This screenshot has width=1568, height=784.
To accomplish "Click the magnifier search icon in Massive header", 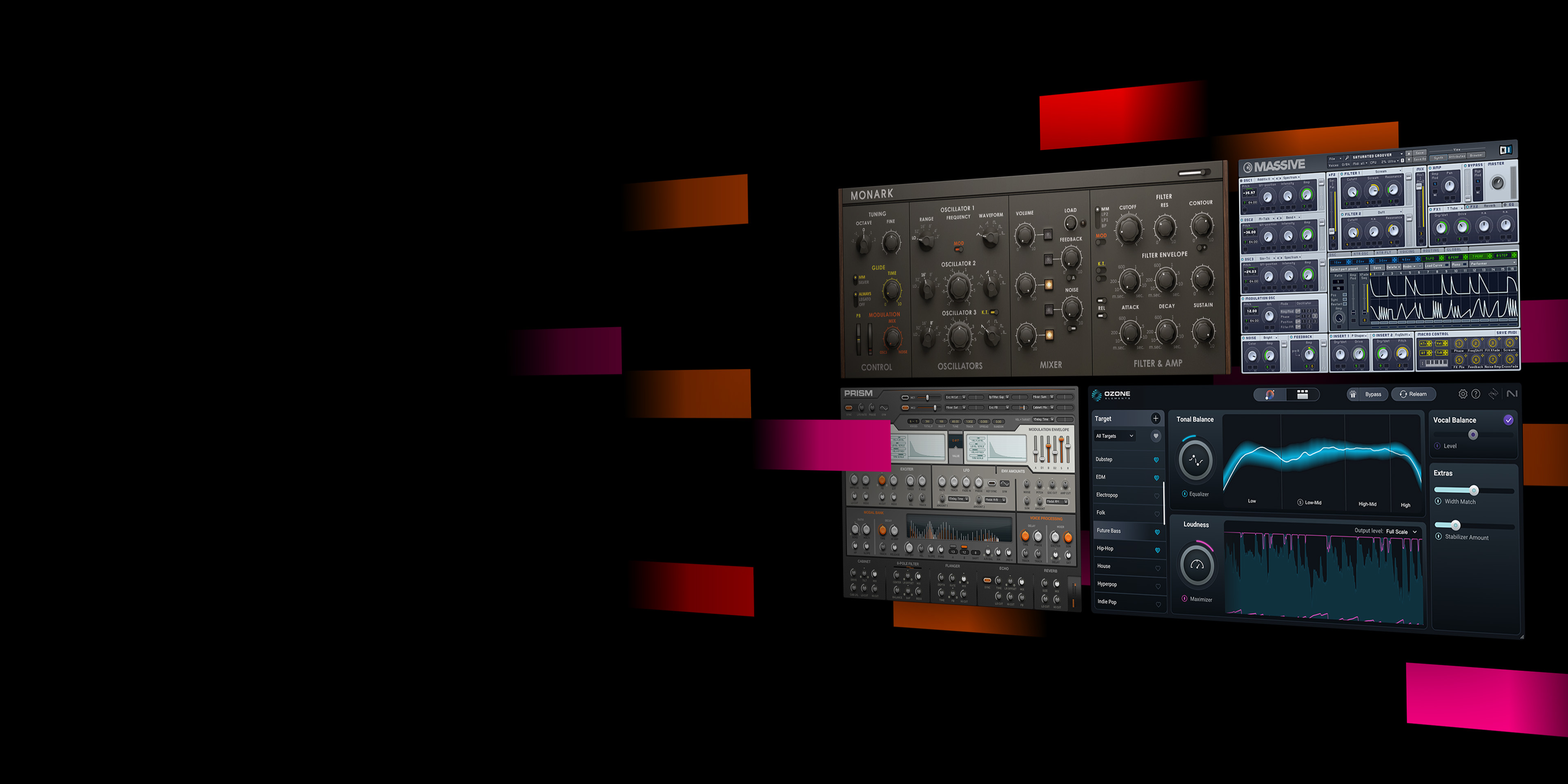I will click(x=1347, y=158).
